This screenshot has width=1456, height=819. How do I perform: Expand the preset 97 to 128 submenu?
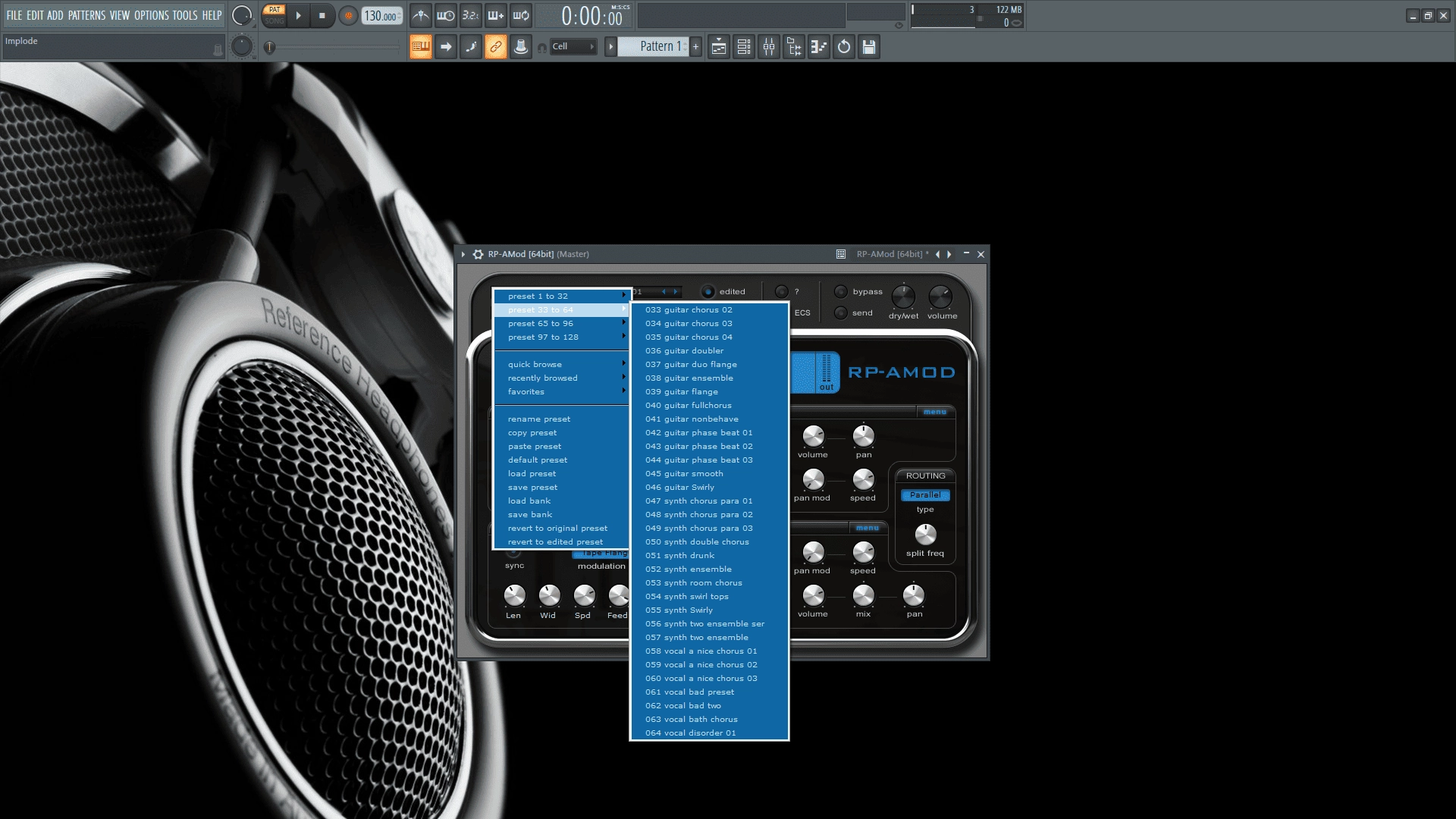tap(562, 337)
